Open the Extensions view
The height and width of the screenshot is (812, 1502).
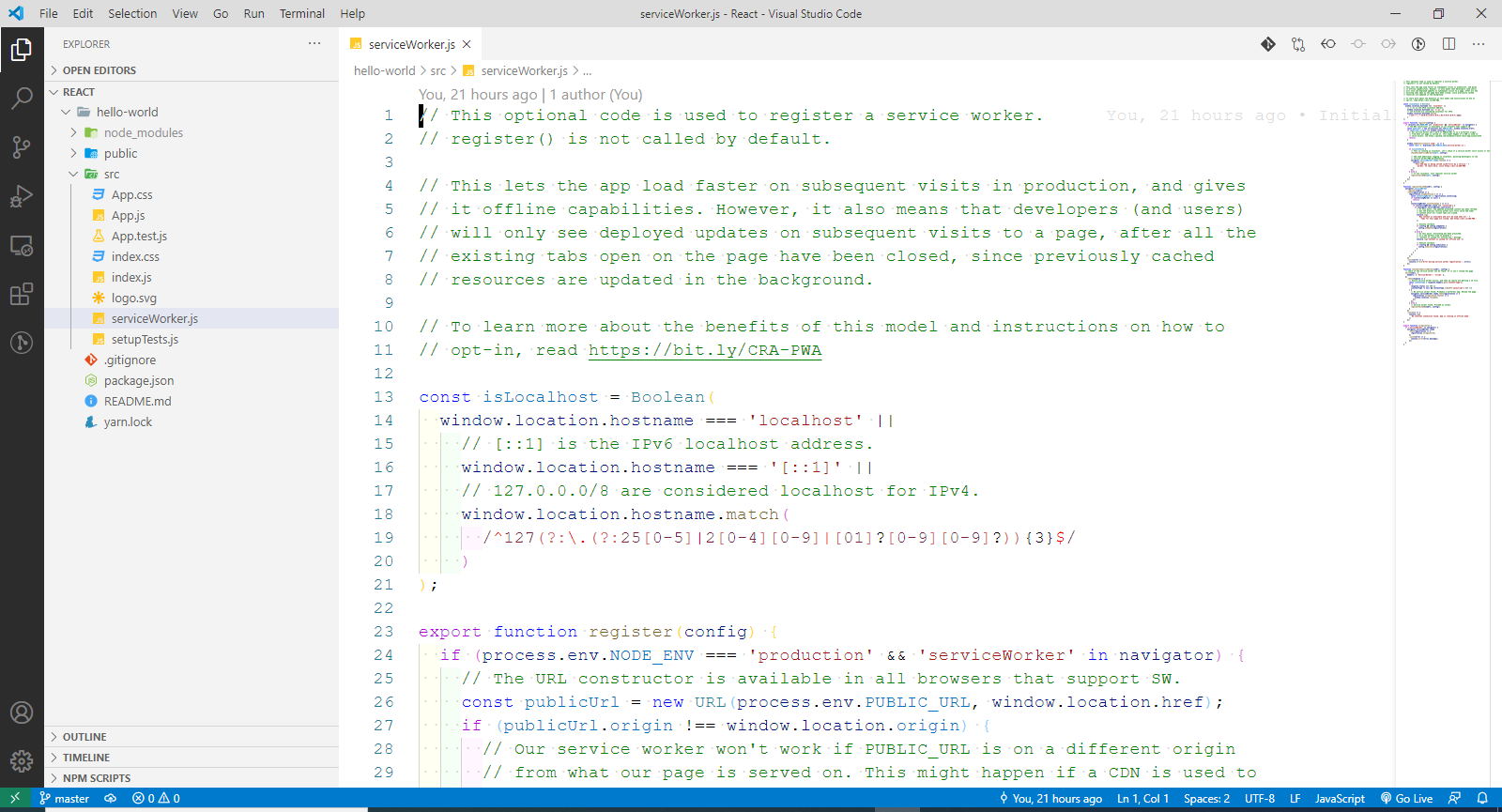(x=22, y=294)
